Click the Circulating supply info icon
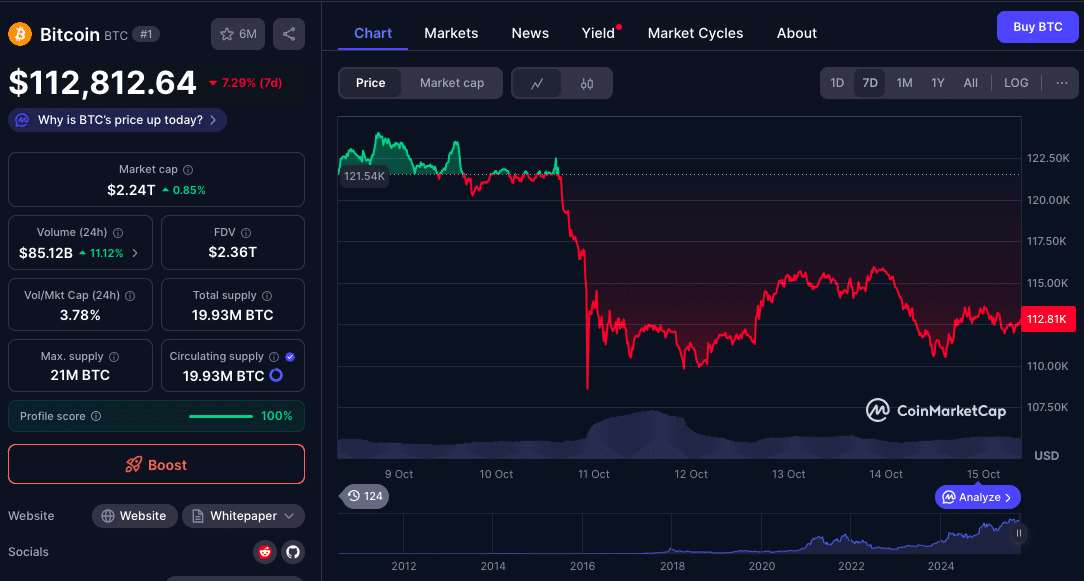The height and width of the screenshot is (581, 1084). coord(274,357)
